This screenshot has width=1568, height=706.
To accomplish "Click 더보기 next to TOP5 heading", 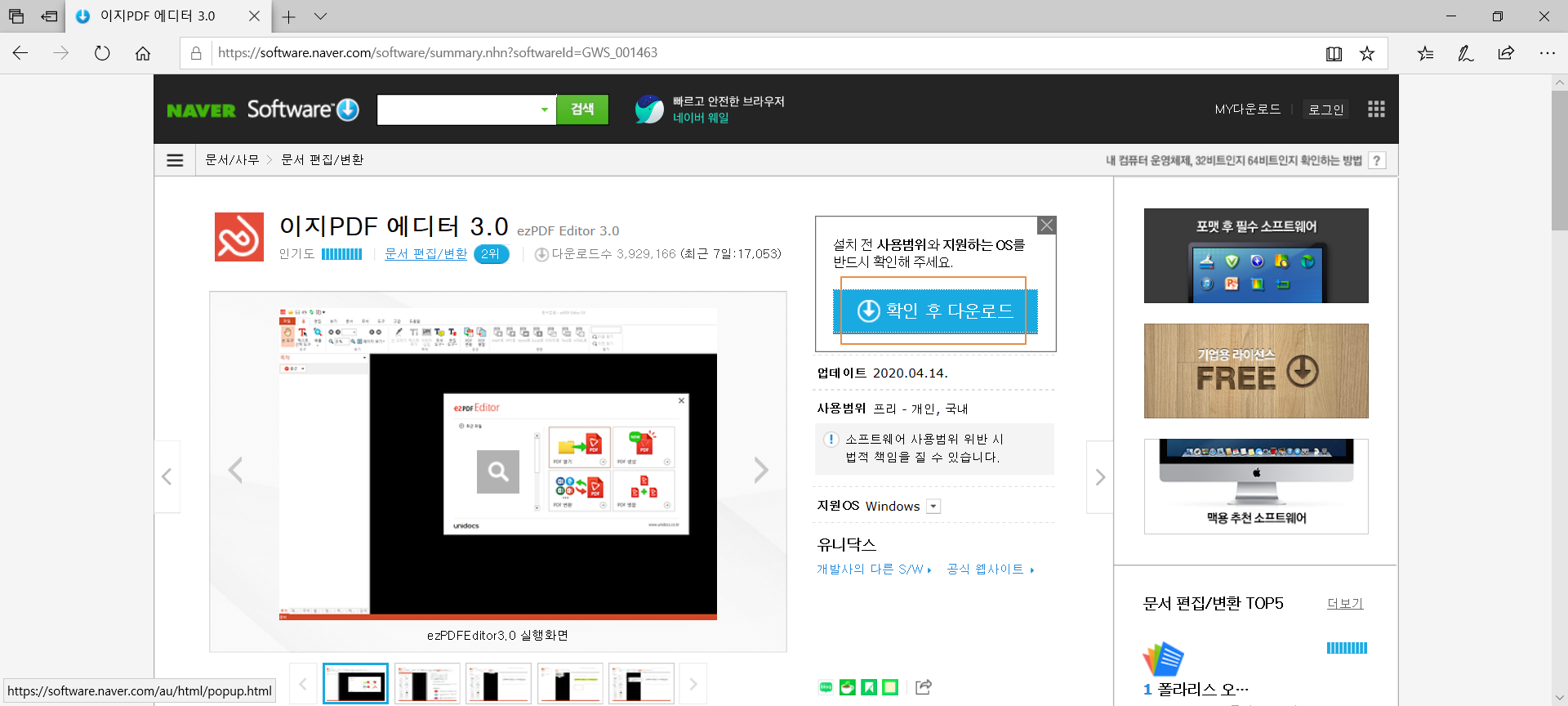I will [x=1345, y=604].
